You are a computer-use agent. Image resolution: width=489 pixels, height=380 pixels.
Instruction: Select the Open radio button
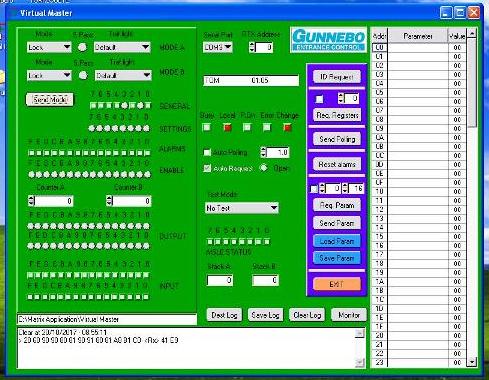pos(264,168)
